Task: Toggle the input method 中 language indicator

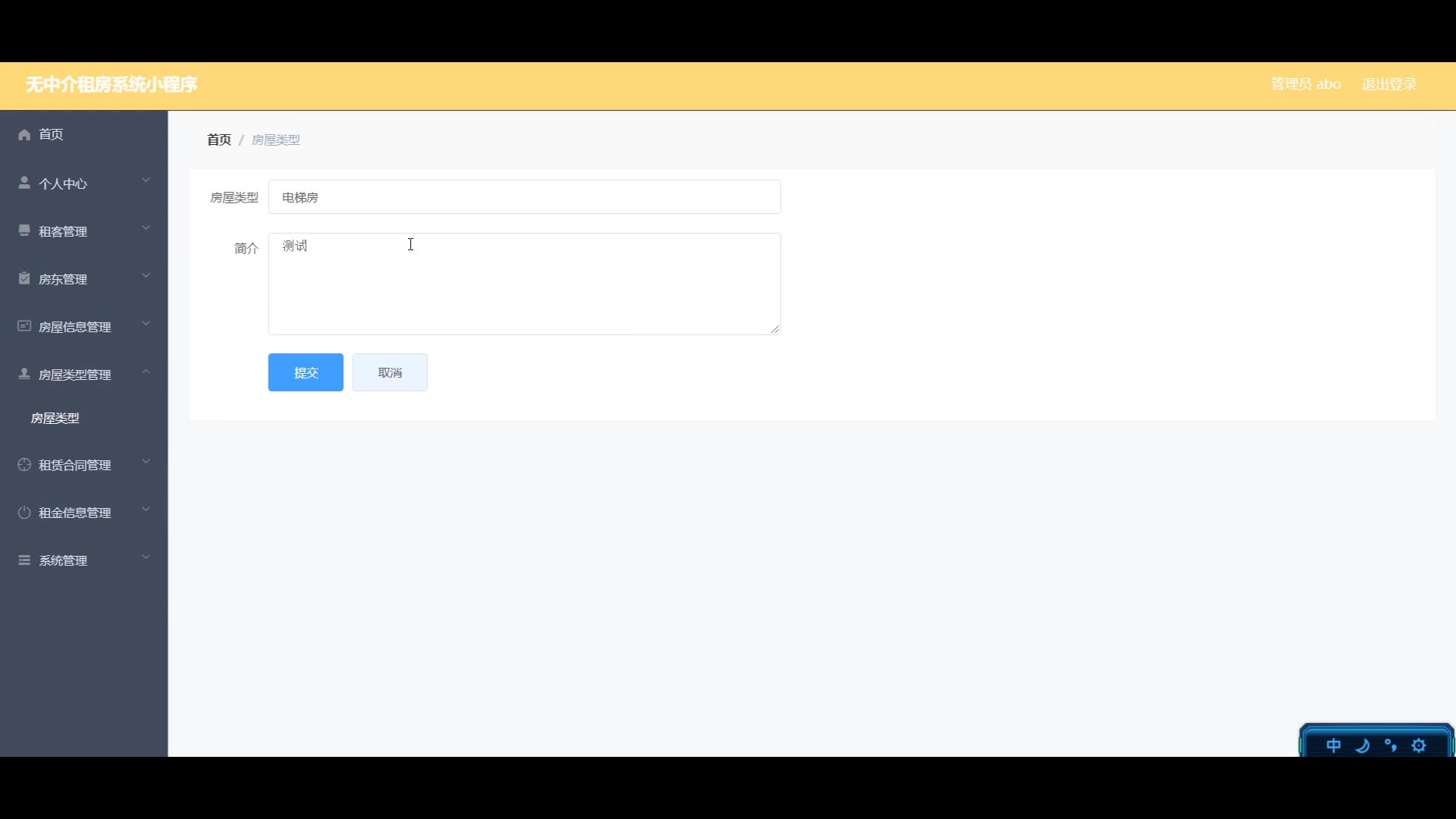Action: (x=1333, y=745)
